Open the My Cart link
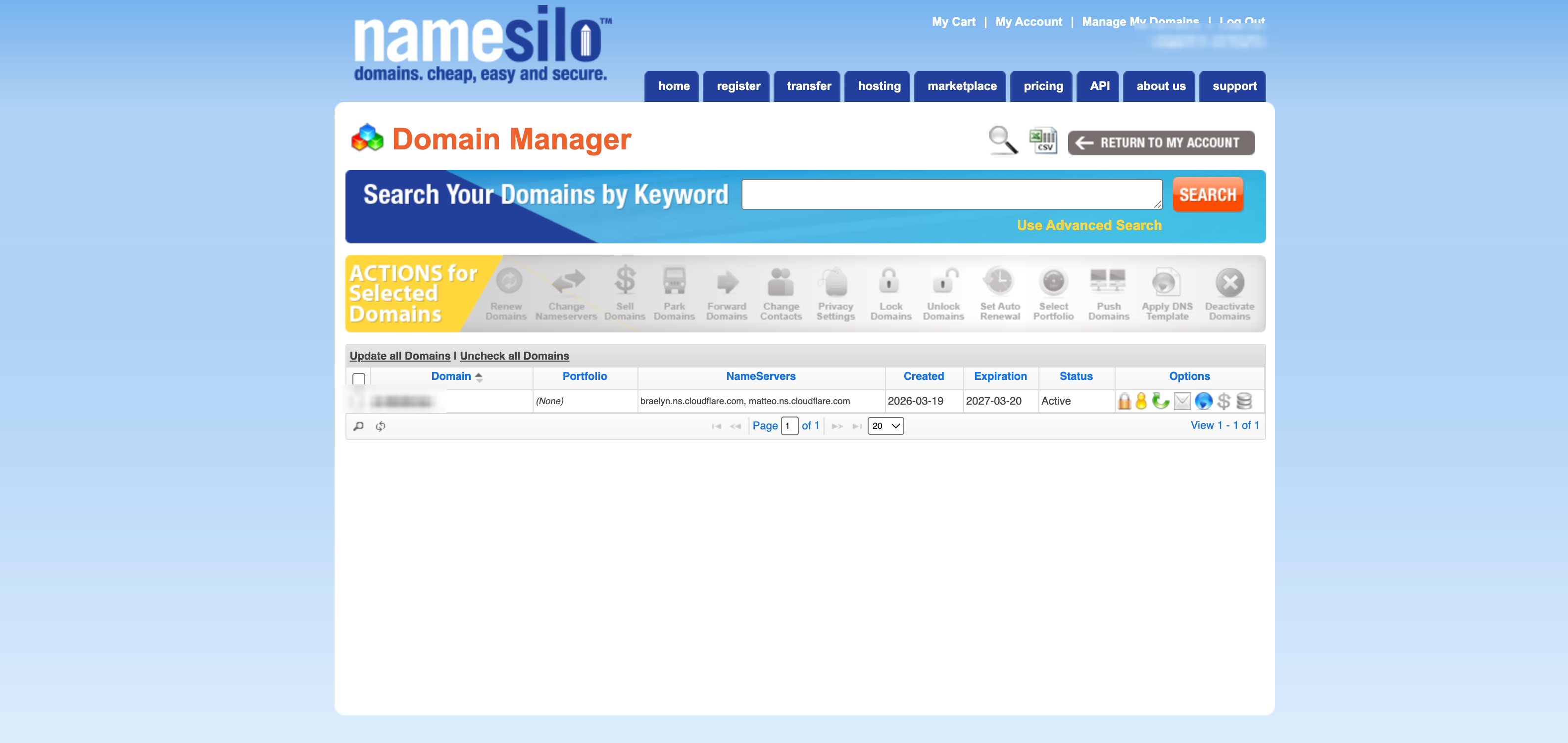Screen dimensions: 1568x743 coord(953,22)
